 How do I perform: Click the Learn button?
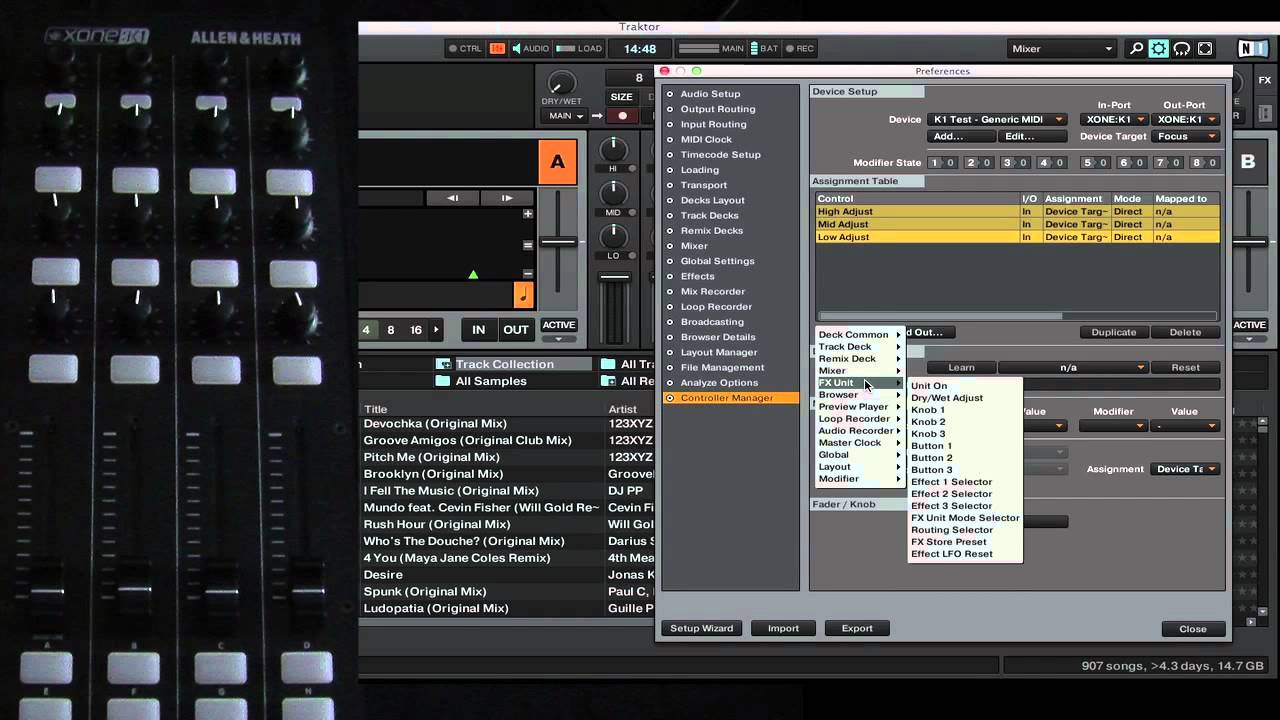tap(961, 367)
